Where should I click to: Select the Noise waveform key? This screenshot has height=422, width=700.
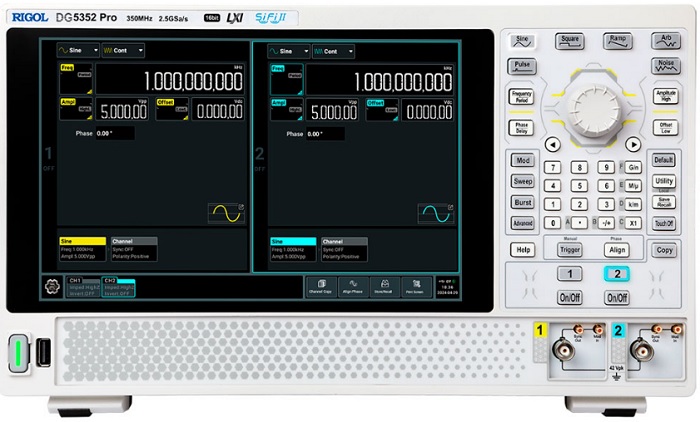tap(666, 66)
